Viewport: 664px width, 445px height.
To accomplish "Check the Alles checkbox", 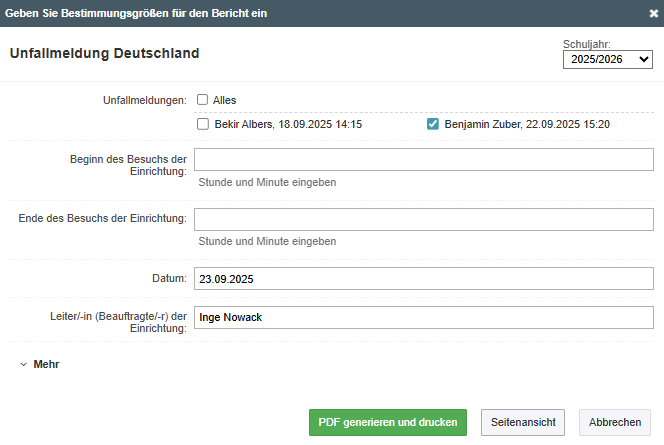I will click(202, 100).
